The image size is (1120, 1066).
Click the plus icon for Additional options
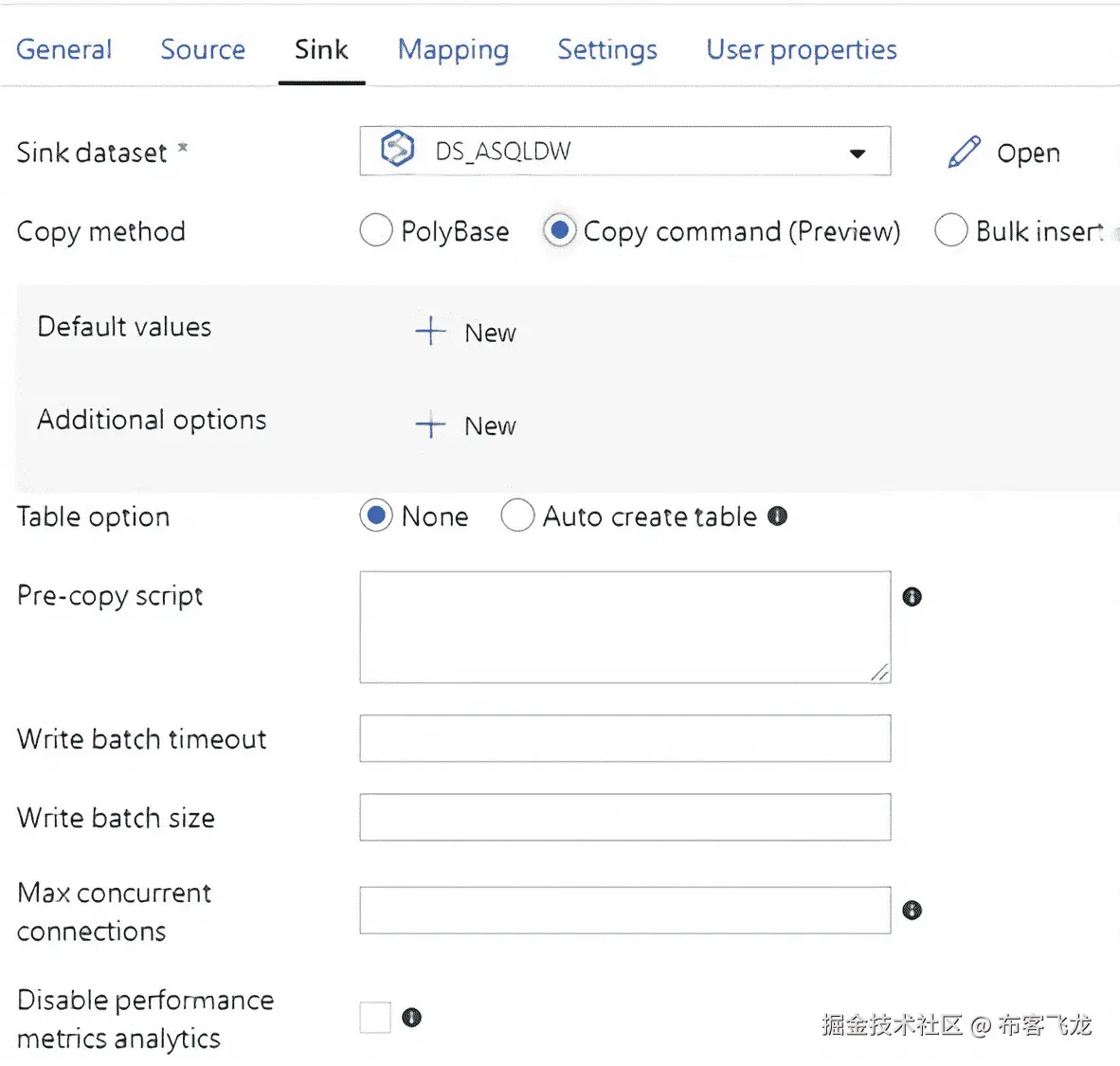(430, 425)
